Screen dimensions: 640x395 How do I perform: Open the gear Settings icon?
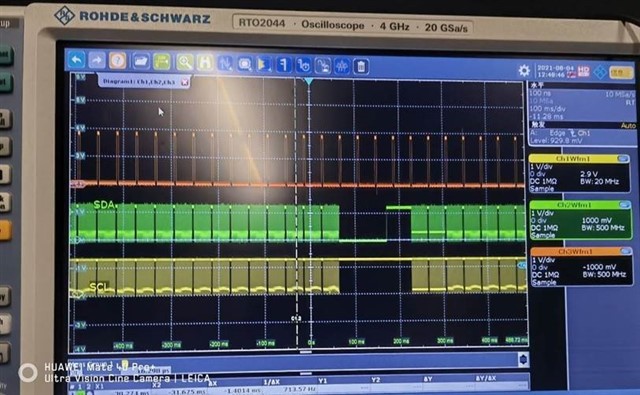(524, 71)
